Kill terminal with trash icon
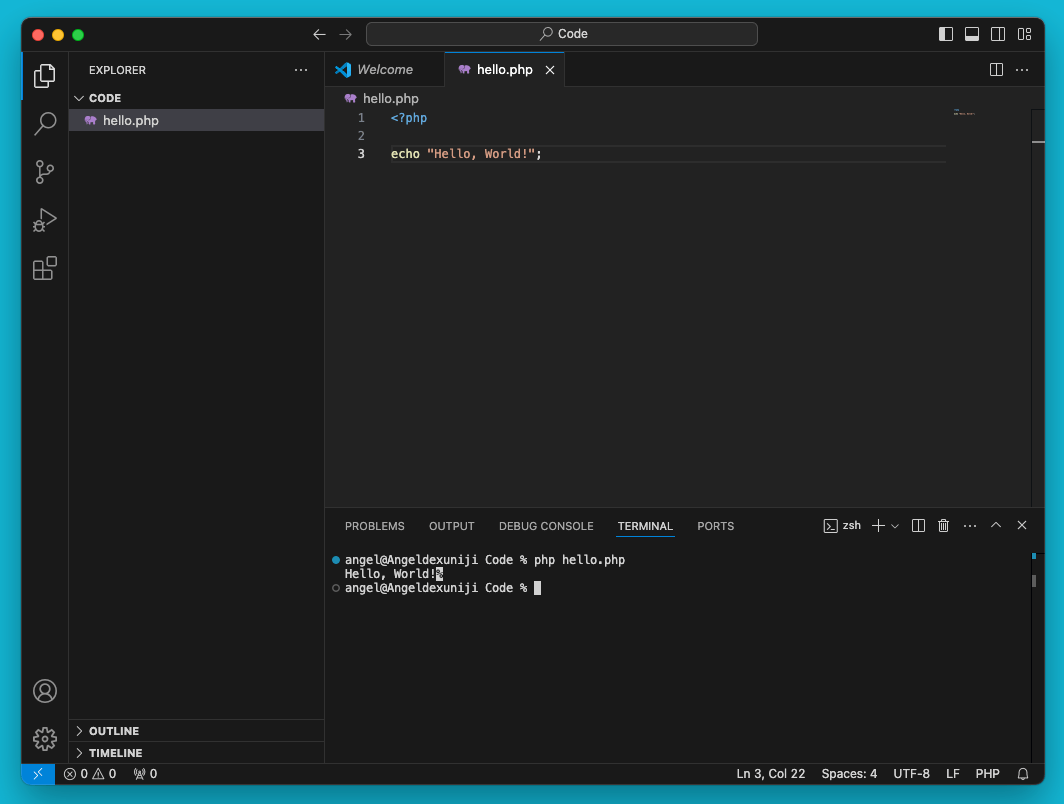The height and width of the screenshot is (804, 1064). click(943, 526)
